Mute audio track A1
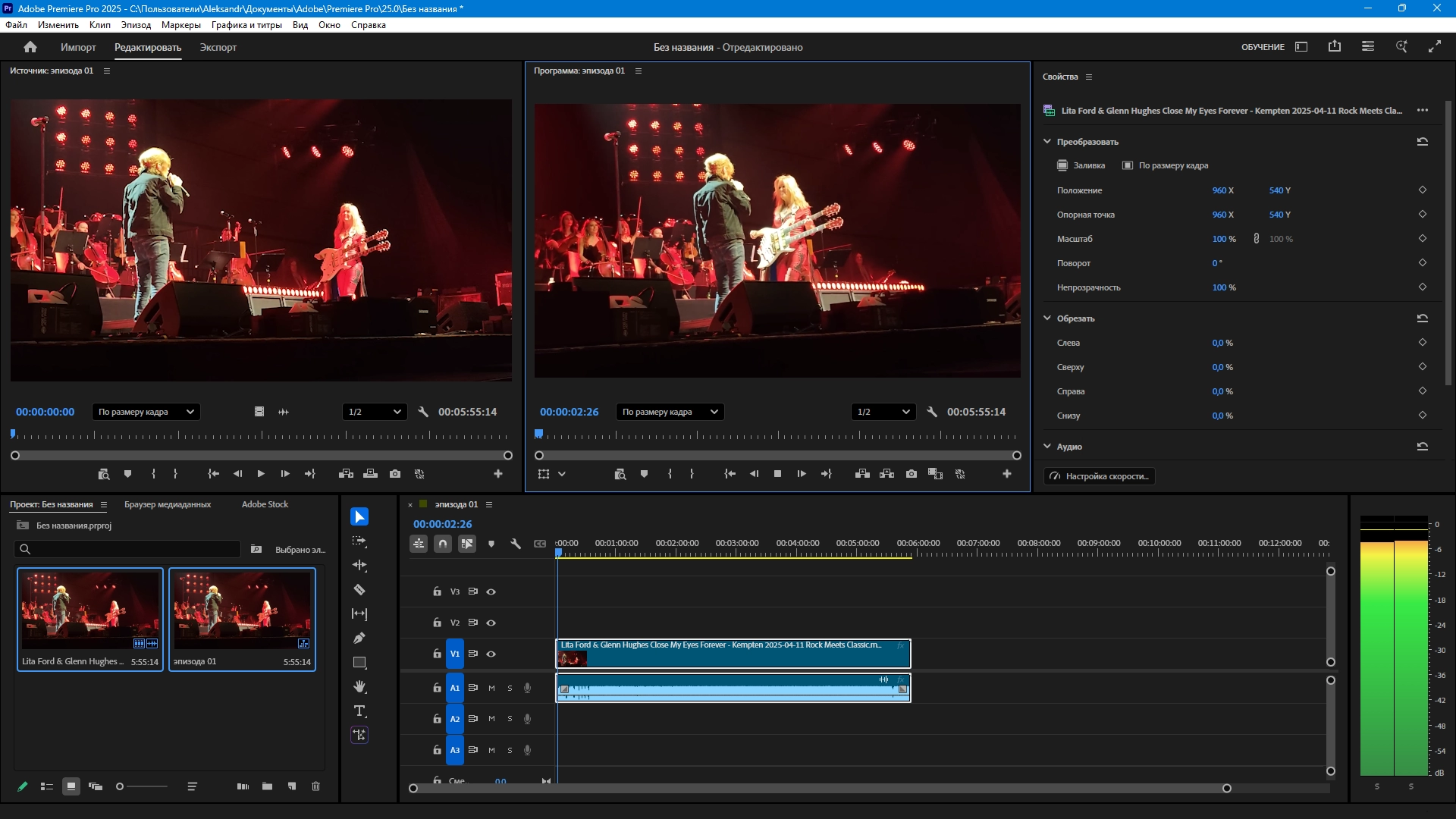Image resolution: width=1456 pixels, height=819 pixels. [491, 688]
